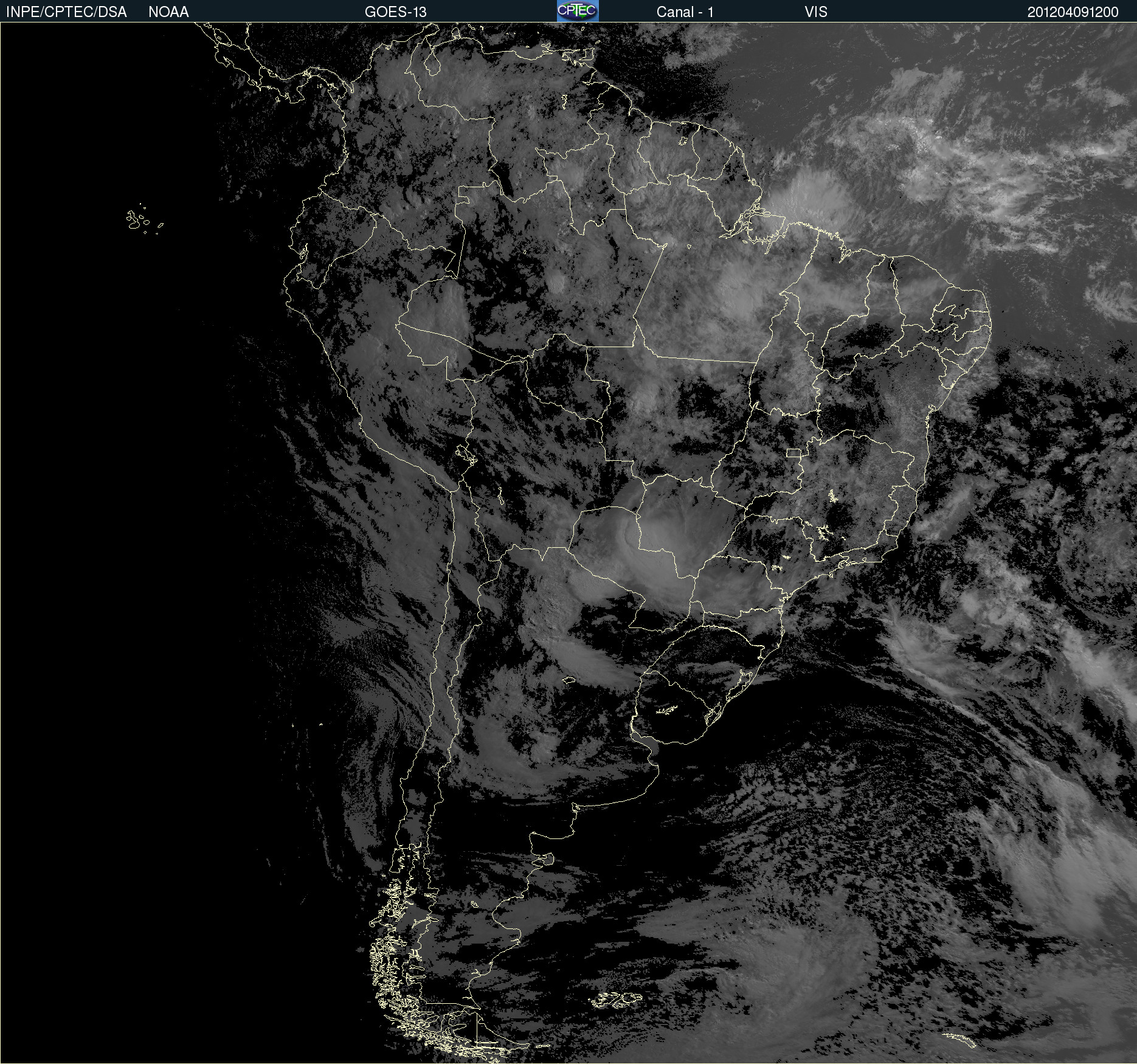This screenshot has height=1064, width=1137.
Task: Click the 201204091200 timestamp
Action: pyautogui.click(x=1073, y=12)
